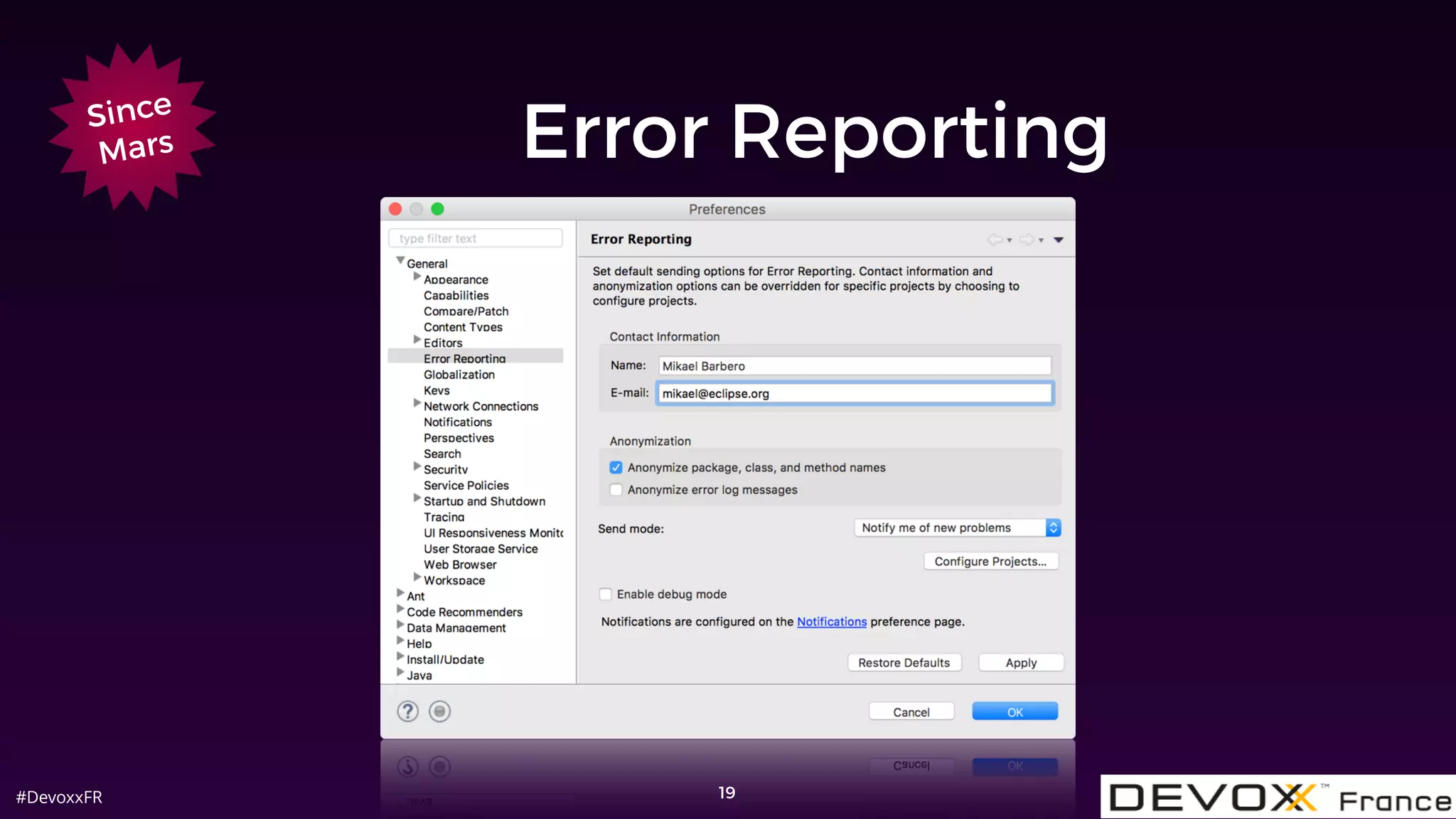This screenshot has height=819, width=1456.
Task: Collapse the General tree node
Action: [400, 261]
